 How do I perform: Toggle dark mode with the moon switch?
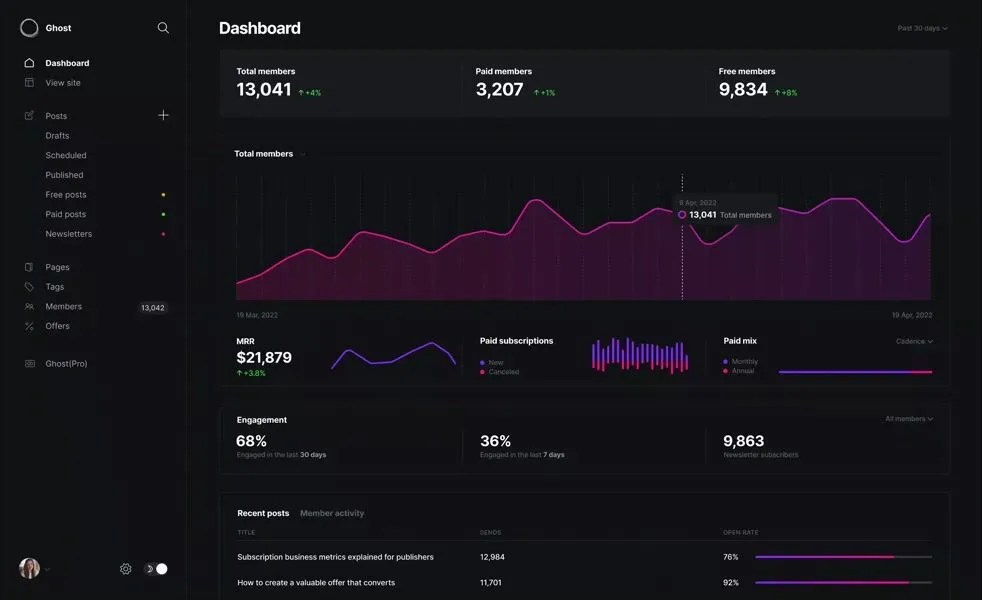(x=153, y=567)
